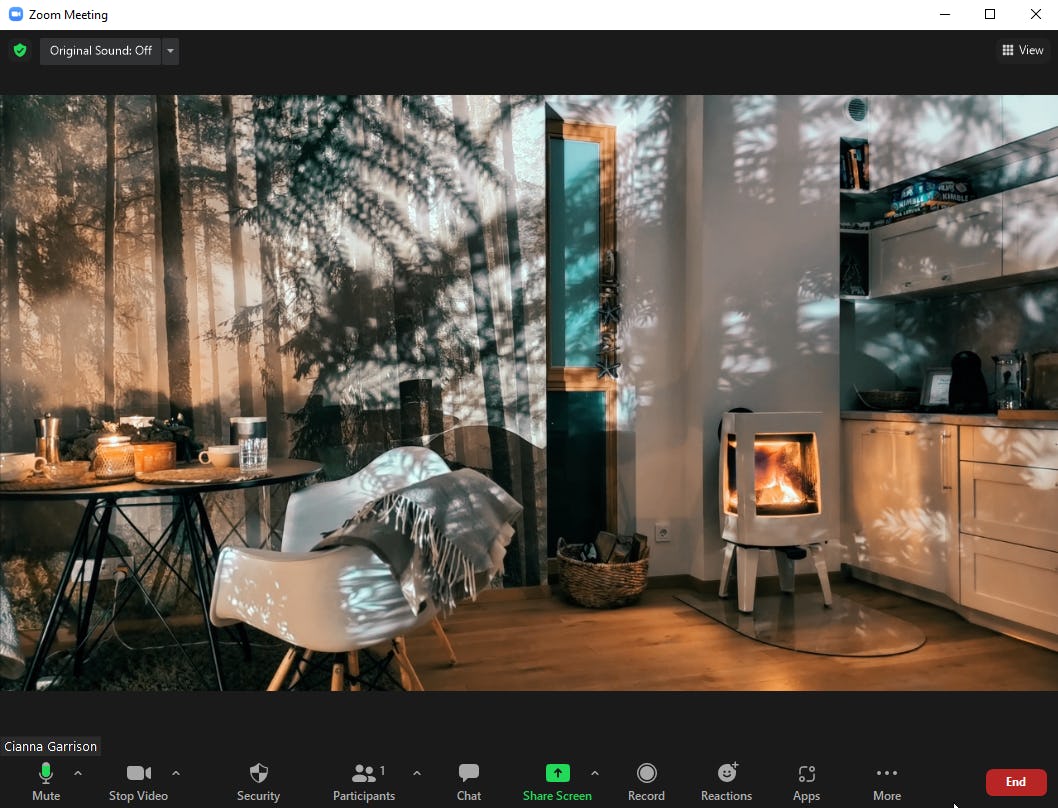This screenshot has width=1058, height=808.
Task: Expand the audio settings chevron
Action: (x=77, y=774)
